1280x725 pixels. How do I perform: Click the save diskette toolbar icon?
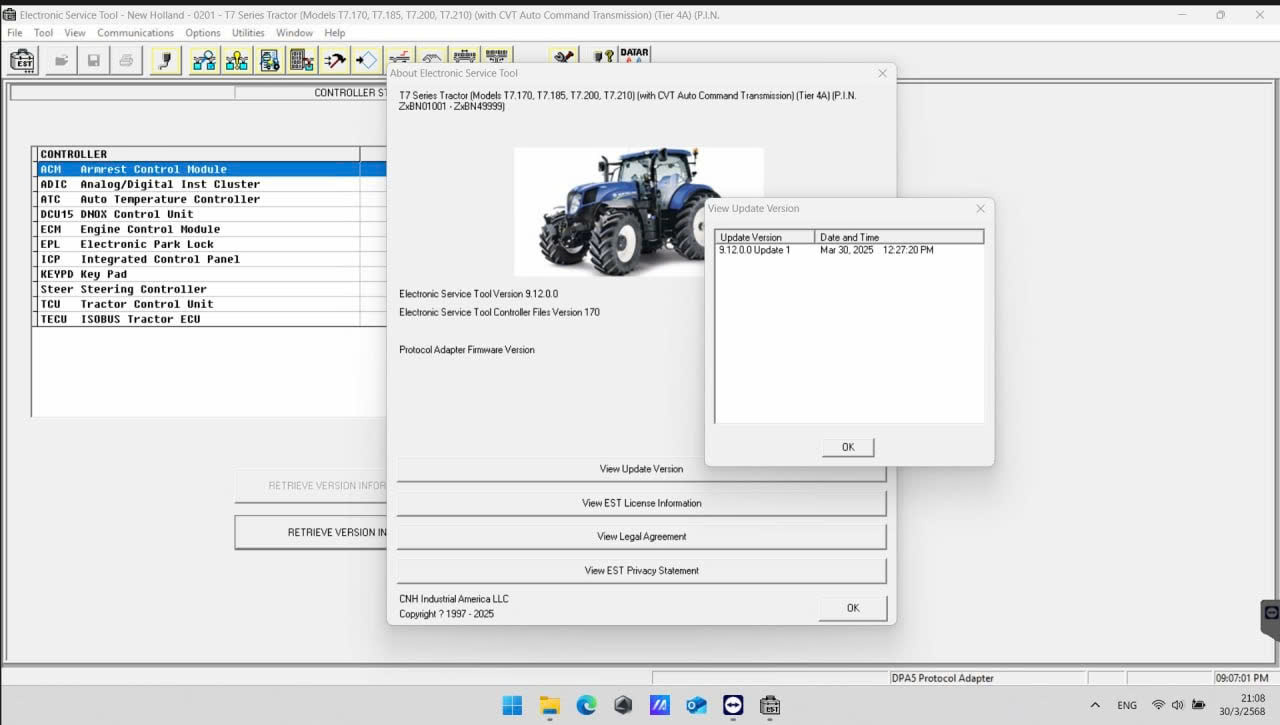coord(93,61)
